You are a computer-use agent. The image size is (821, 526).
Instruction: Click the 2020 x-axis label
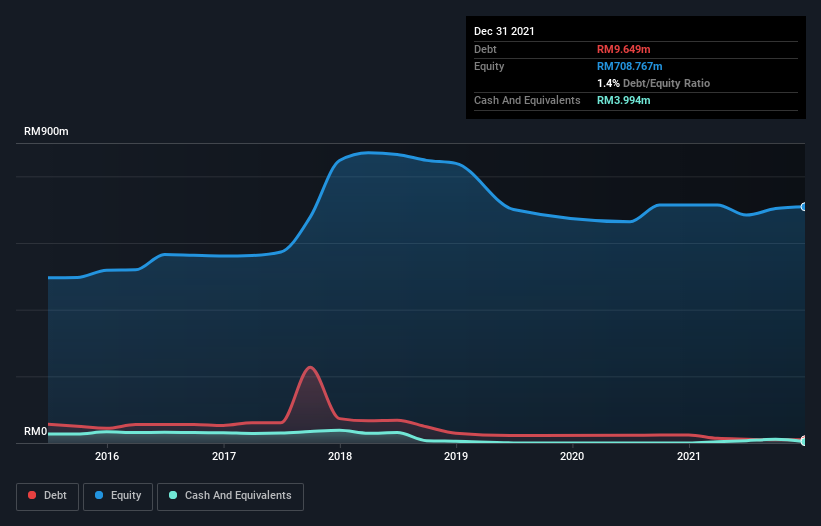click(x=572, y=456)
